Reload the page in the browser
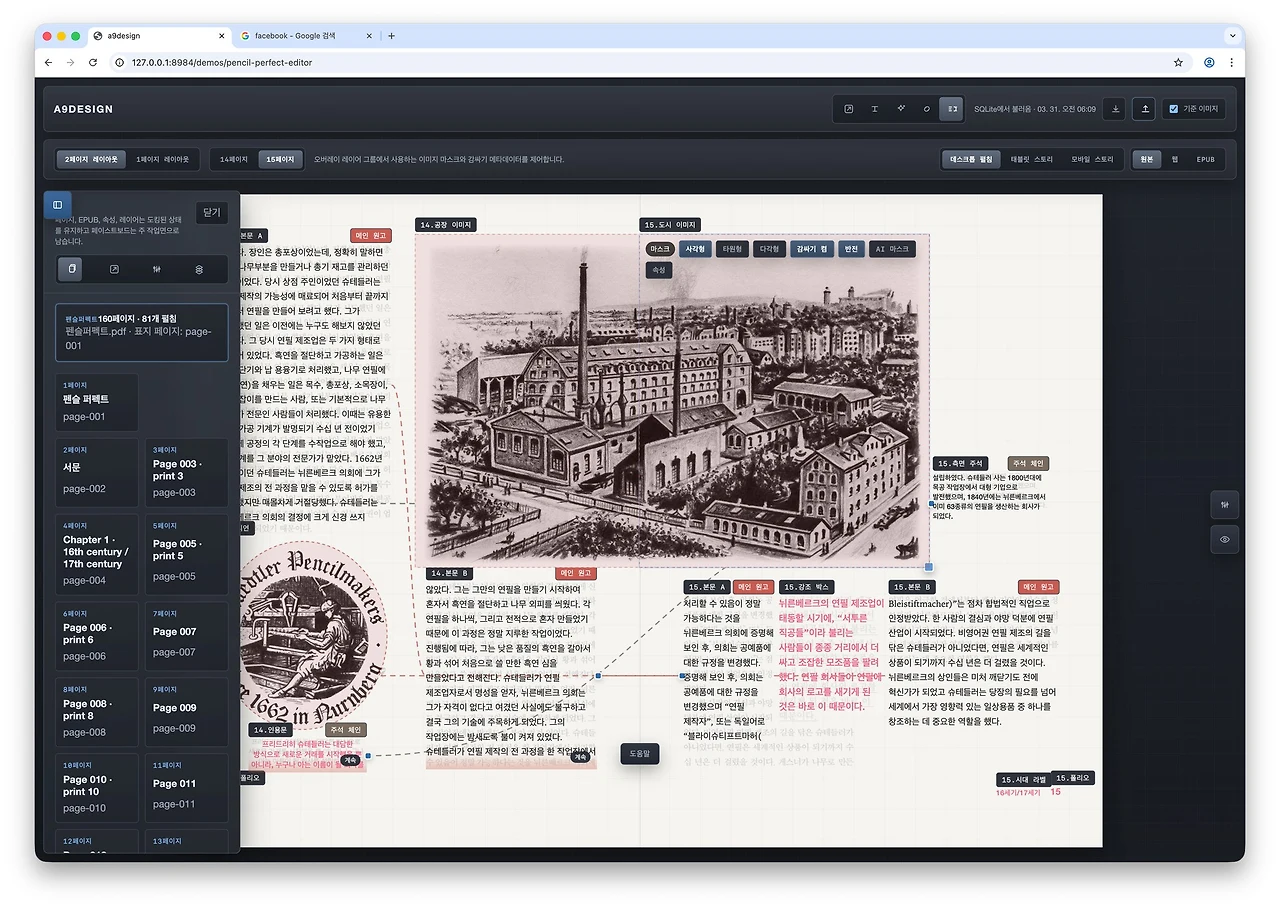 click(x=93, y=62)
